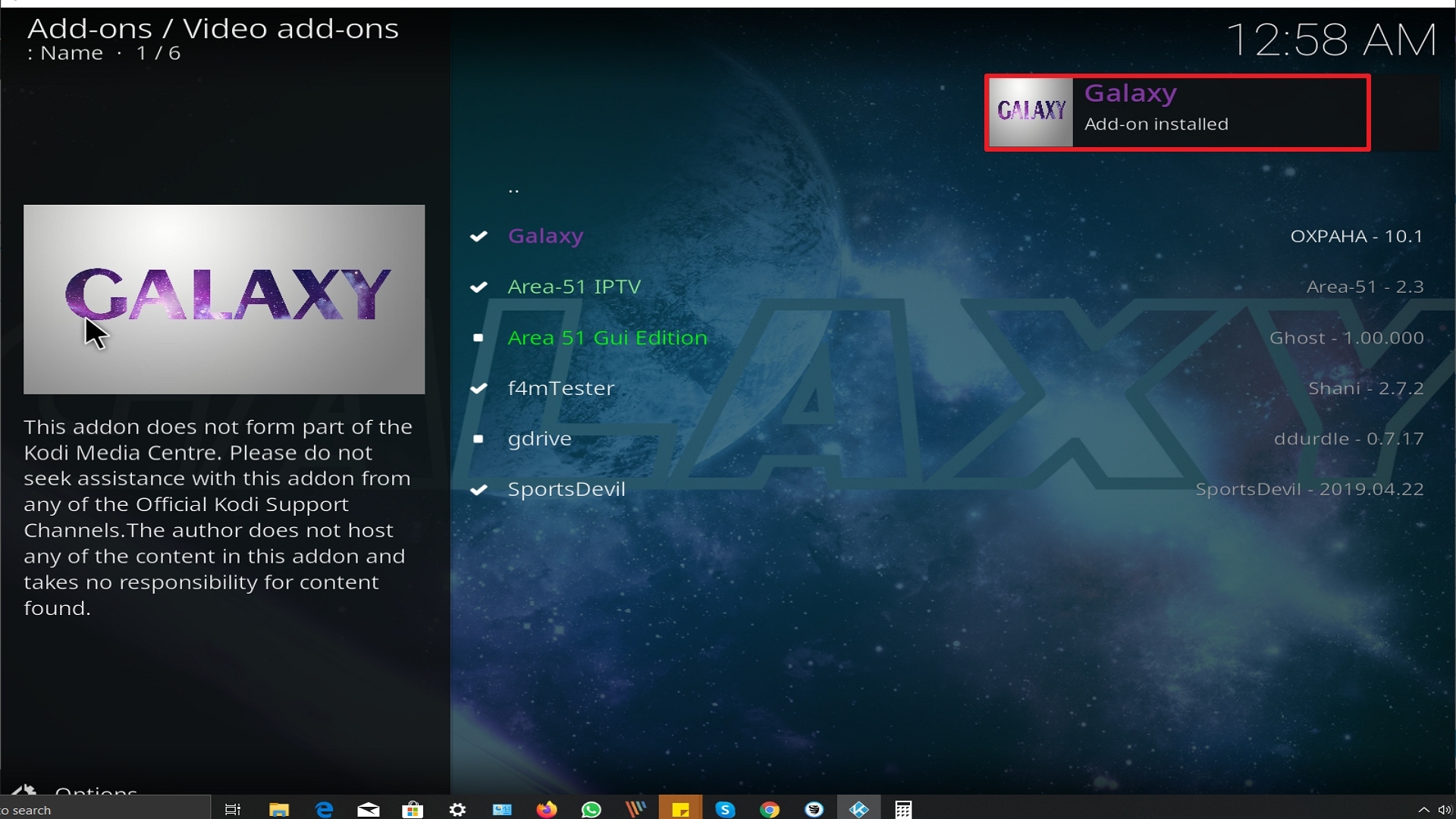This screenshot has width=1456, height=819.
Task: Click the 12:58 AM clock display
Action: pyautogui.click(x=1332, y=40)
